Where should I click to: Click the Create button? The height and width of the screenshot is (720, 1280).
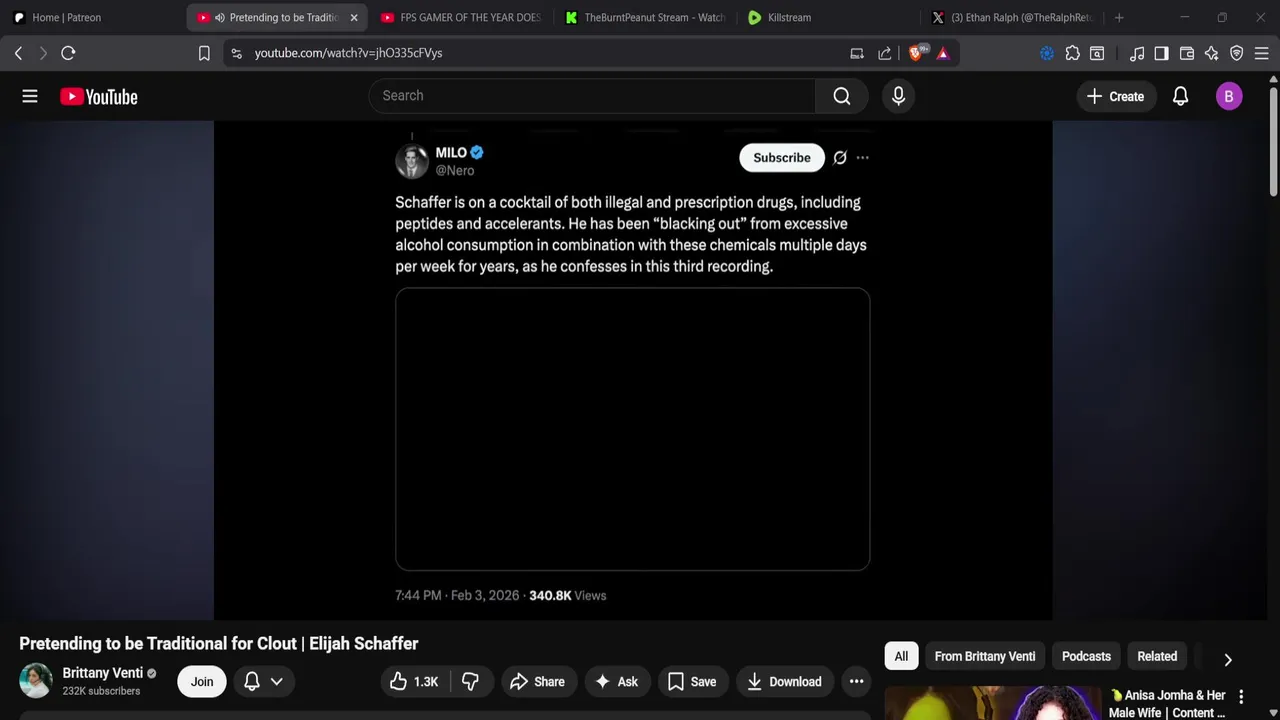click(1115, 96)
